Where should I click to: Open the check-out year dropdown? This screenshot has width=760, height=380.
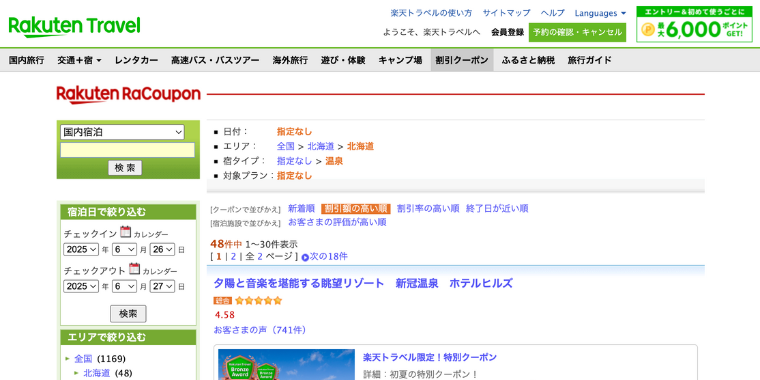coord(81,286)
